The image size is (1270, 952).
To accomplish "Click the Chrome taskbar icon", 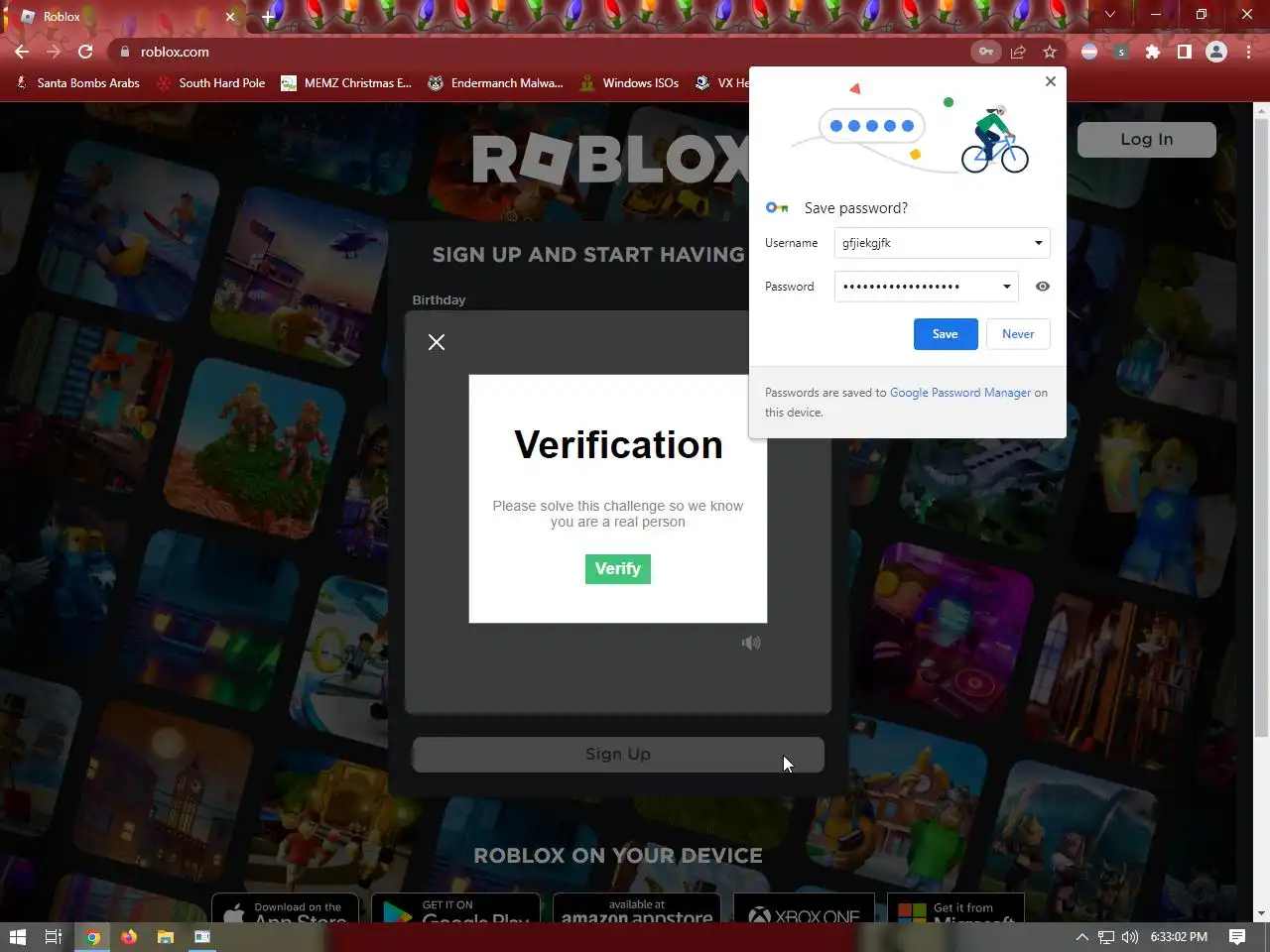I will tap(92, 936).
